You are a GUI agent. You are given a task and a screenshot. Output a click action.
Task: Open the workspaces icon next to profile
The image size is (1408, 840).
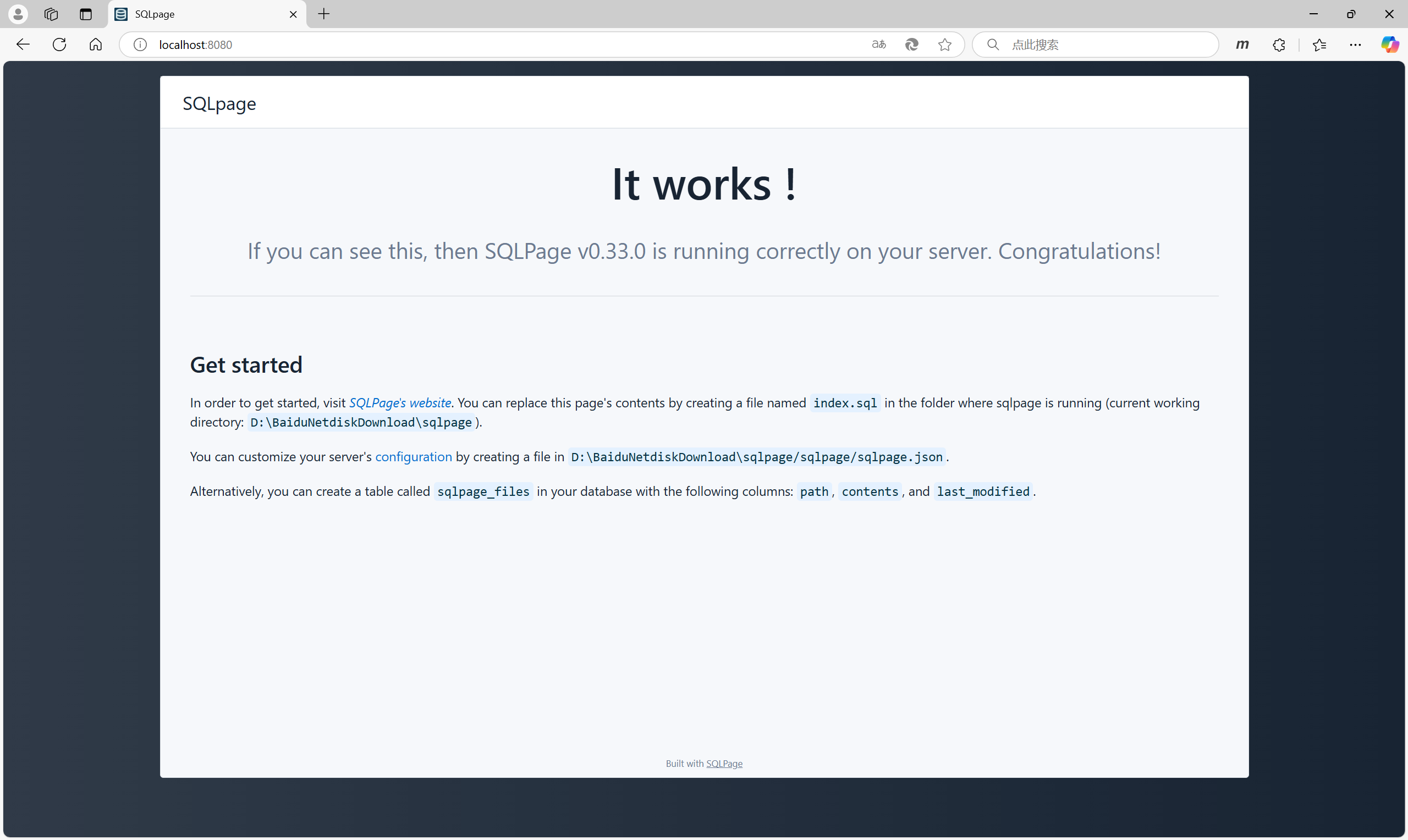(51, 14)
